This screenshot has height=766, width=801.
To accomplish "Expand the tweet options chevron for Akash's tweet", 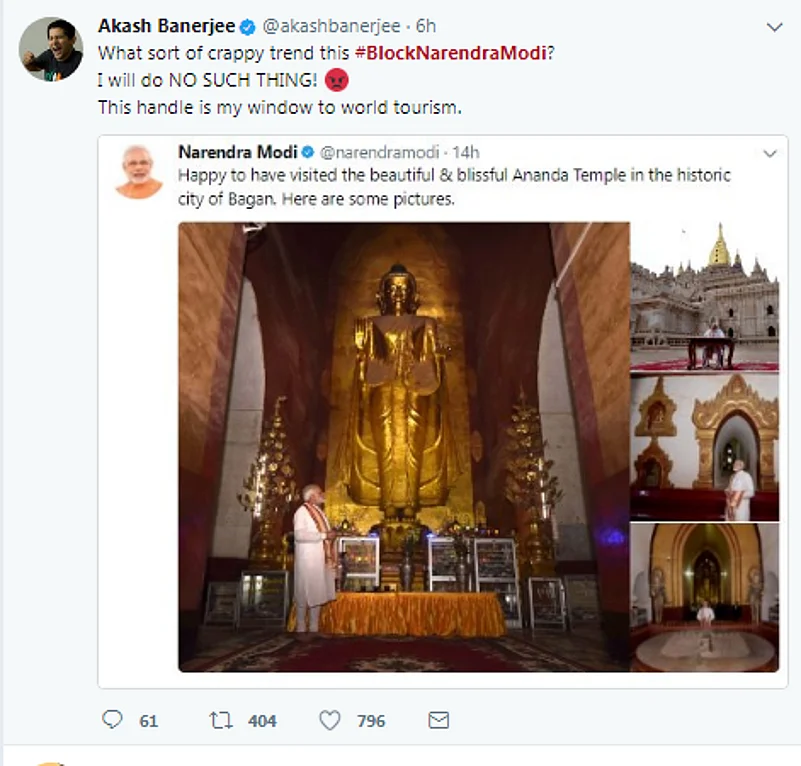I will [x=774, y=27].
